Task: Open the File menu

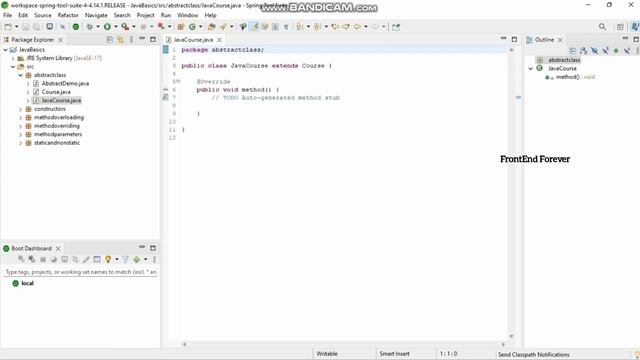Action: click(7, 15)
